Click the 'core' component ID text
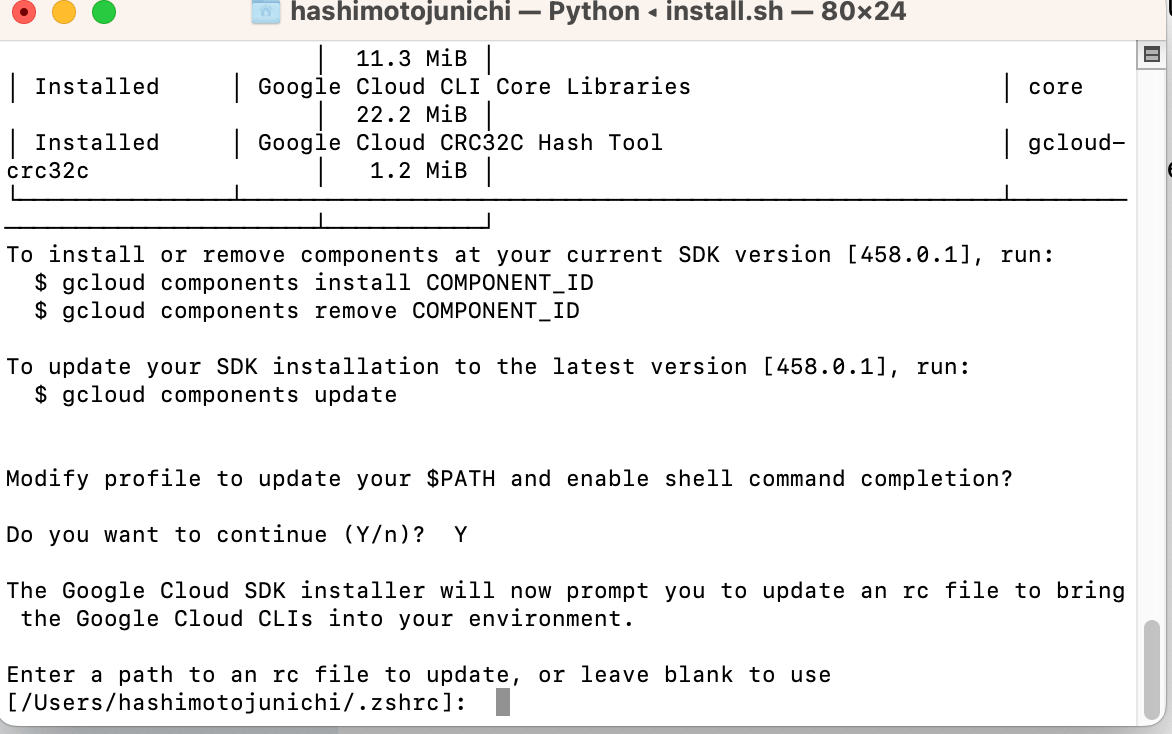This screenshot has width=1172, height=734. click(1055, 87)
